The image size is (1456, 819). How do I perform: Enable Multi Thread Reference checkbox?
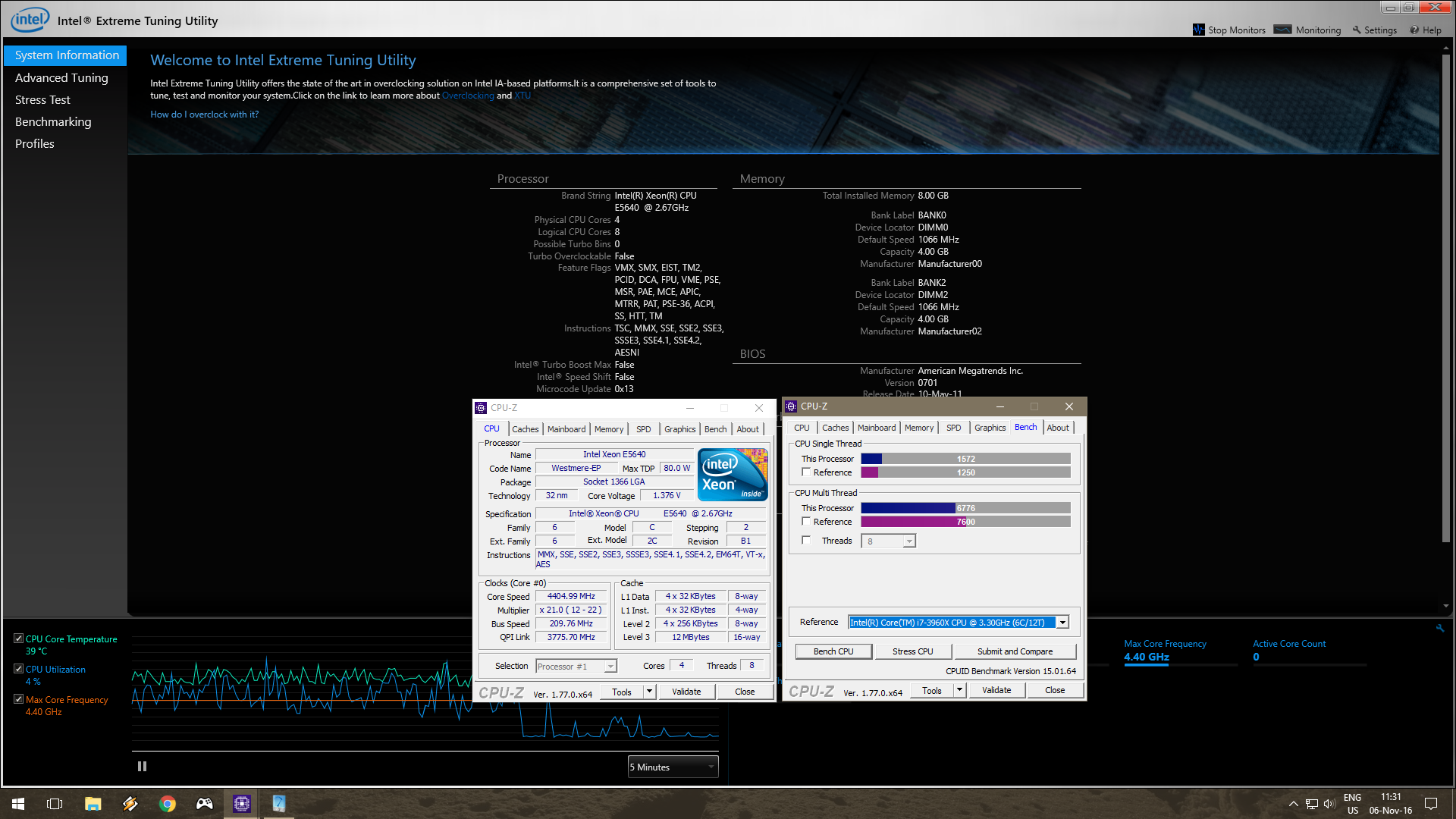[806, 521]
